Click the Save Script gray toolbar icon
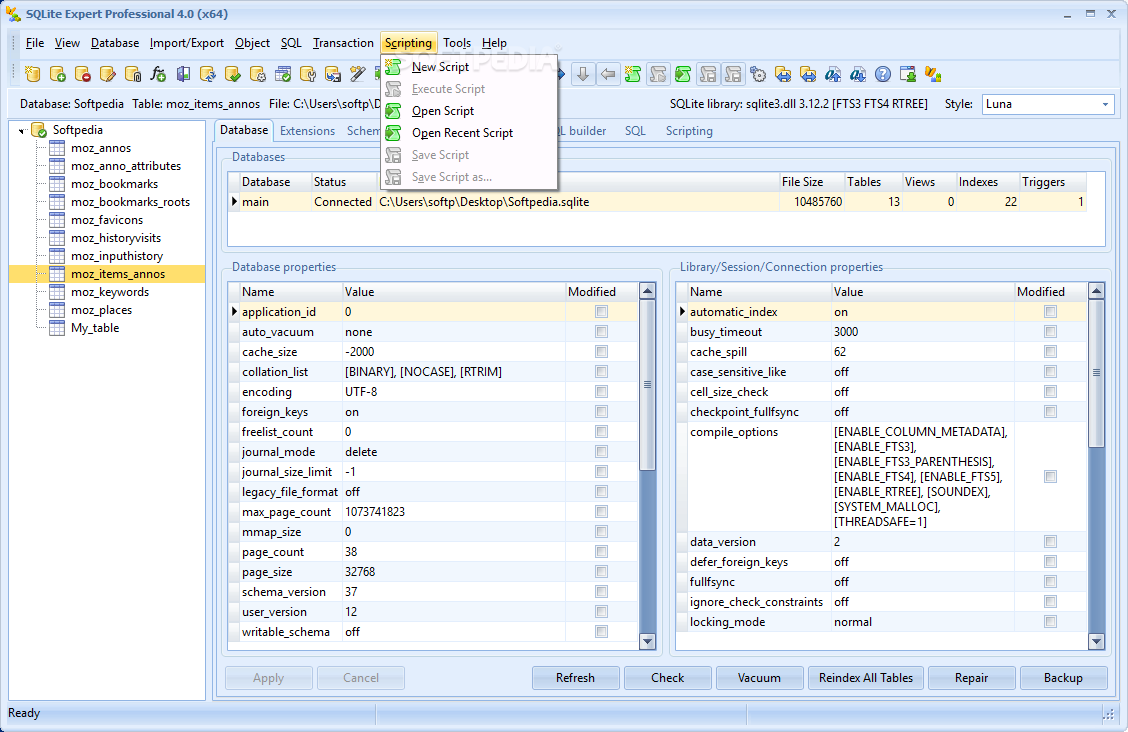The image size is (1128, 732). coord(709,74)
